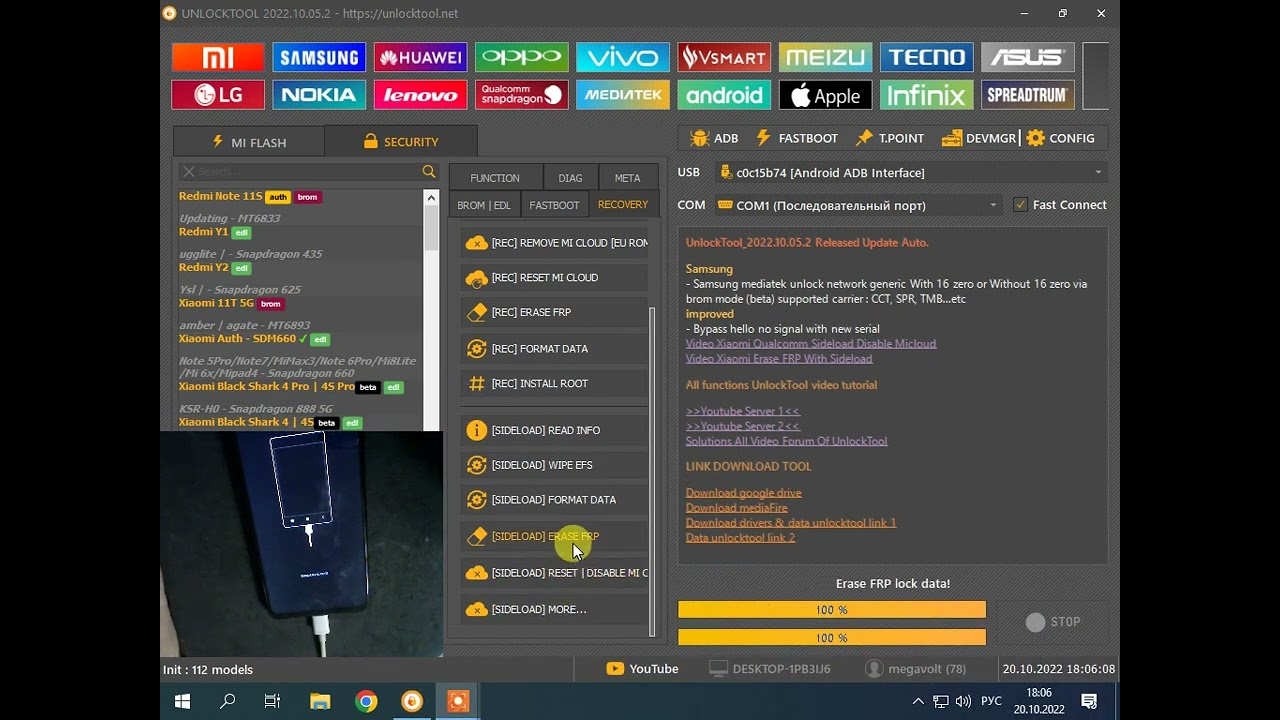Open the FASTBOOT tools button
The width and height of the screenshot is (1280, 720).
coord(797,138)
